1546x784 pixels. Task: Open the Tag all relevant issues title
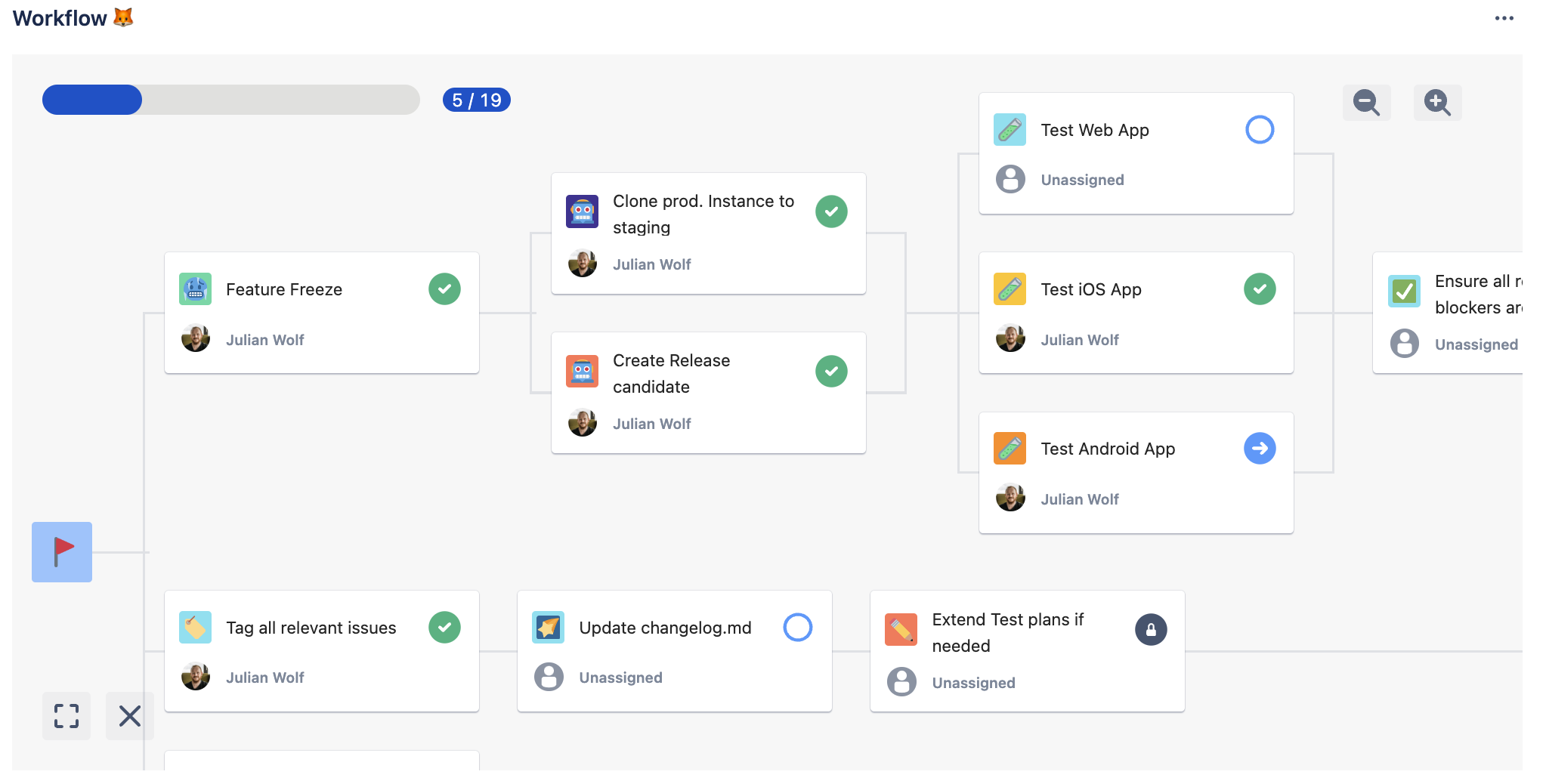pyautogui.click(x=311, y=628)
